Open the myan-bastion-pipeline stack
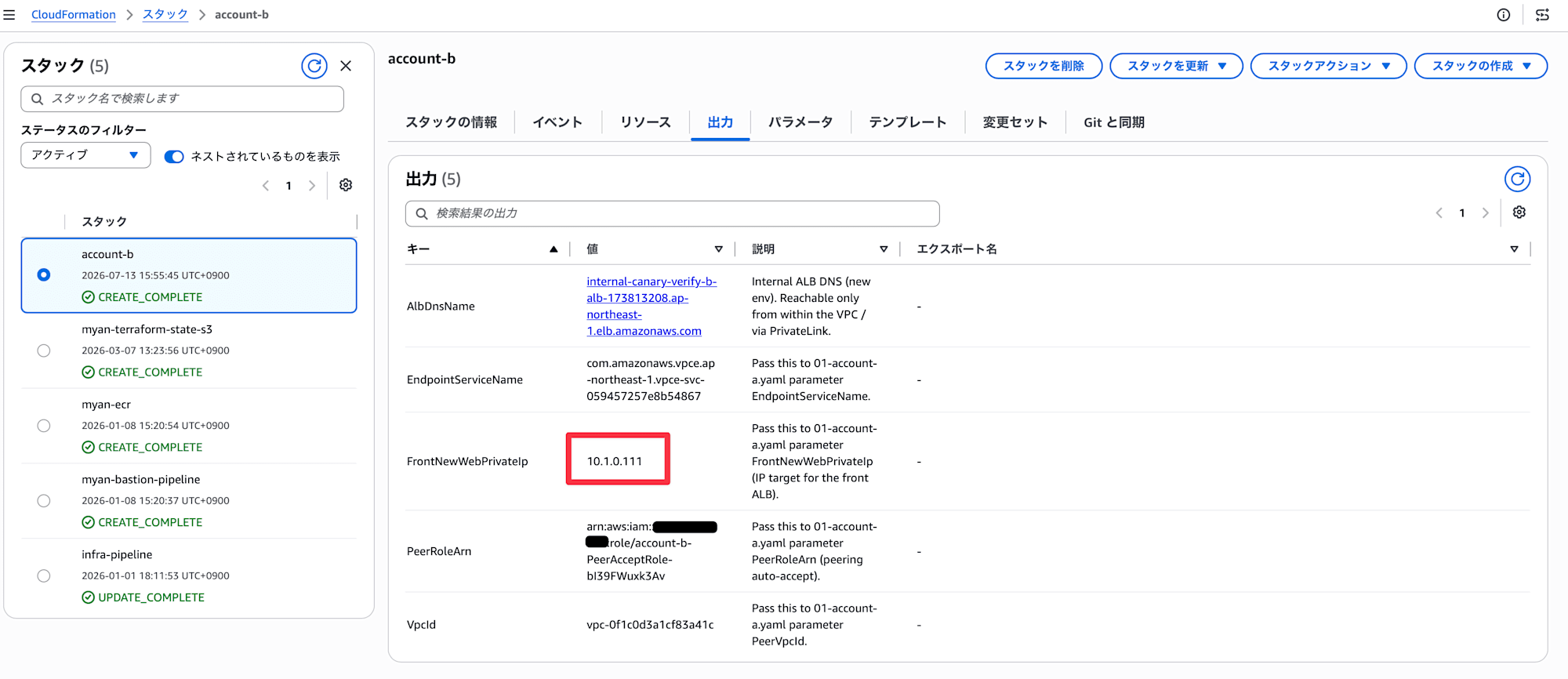Viewport: 1568px width, 679px height. [x=141, y=480]
